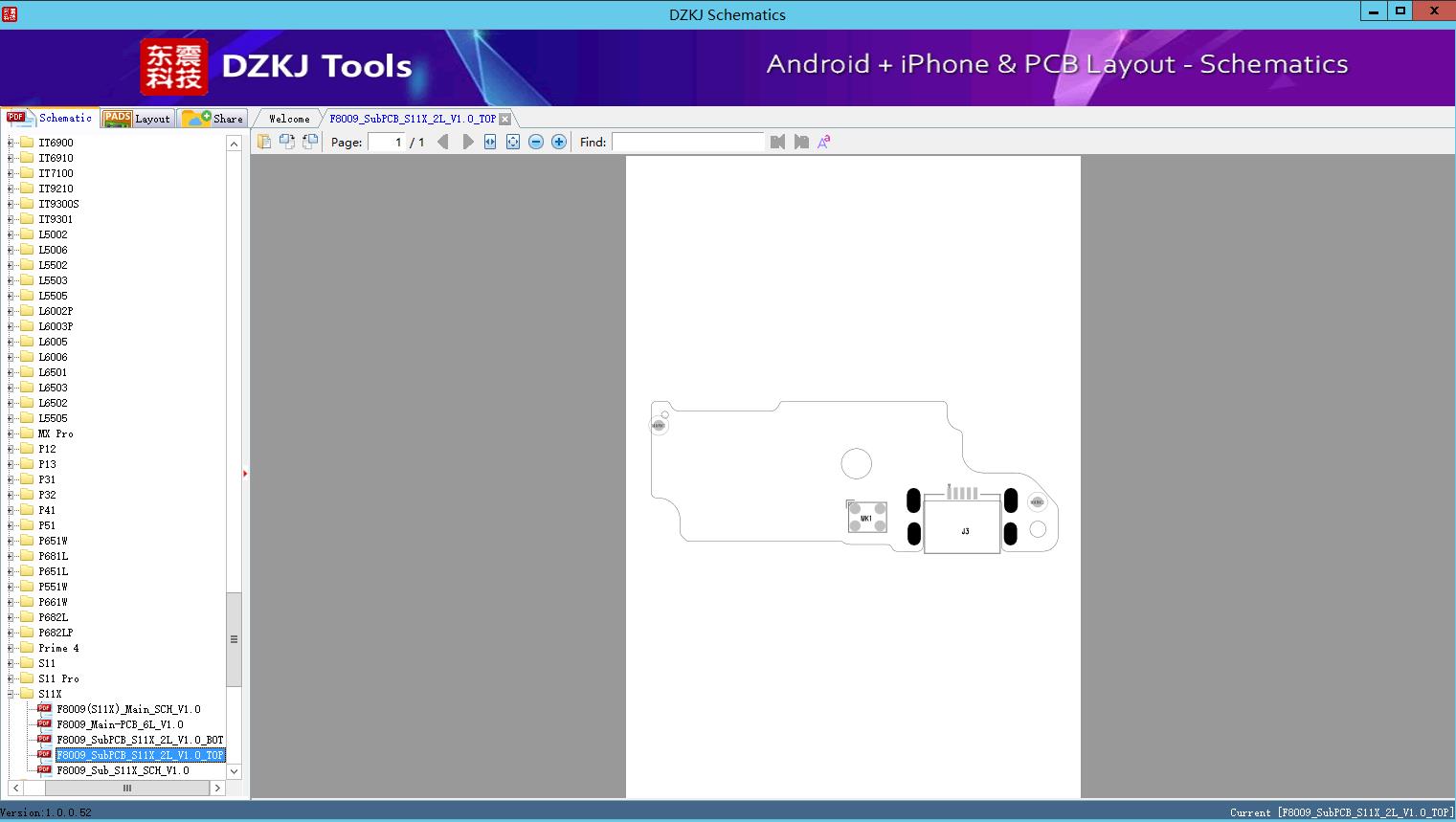Image resolution: width=1456 pixels, height=822 pixels.
Task: Select the P41 folder
Action: point(47,510)
